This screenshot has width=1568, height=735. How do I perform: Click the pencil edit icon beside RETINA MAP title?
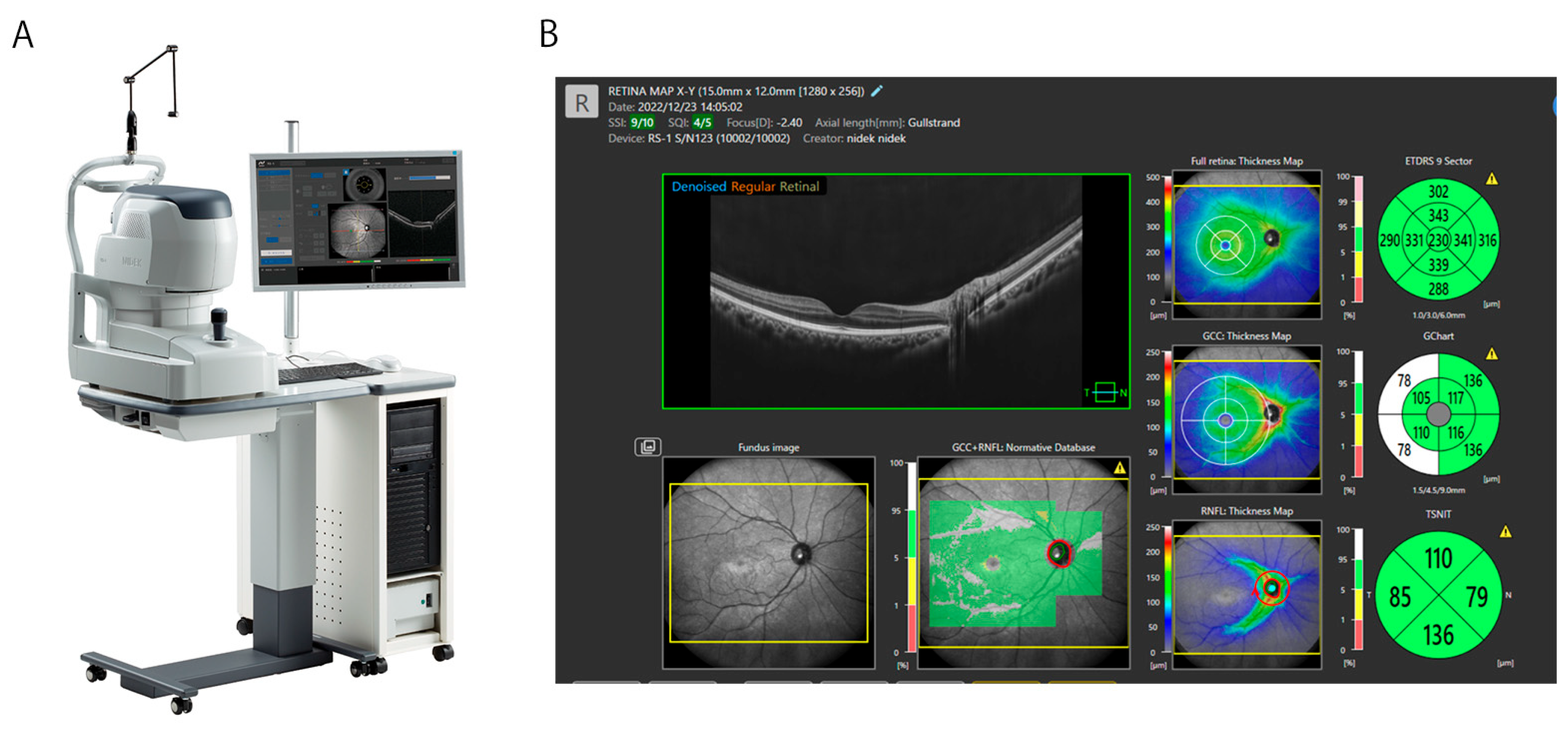tap(876, 91)
